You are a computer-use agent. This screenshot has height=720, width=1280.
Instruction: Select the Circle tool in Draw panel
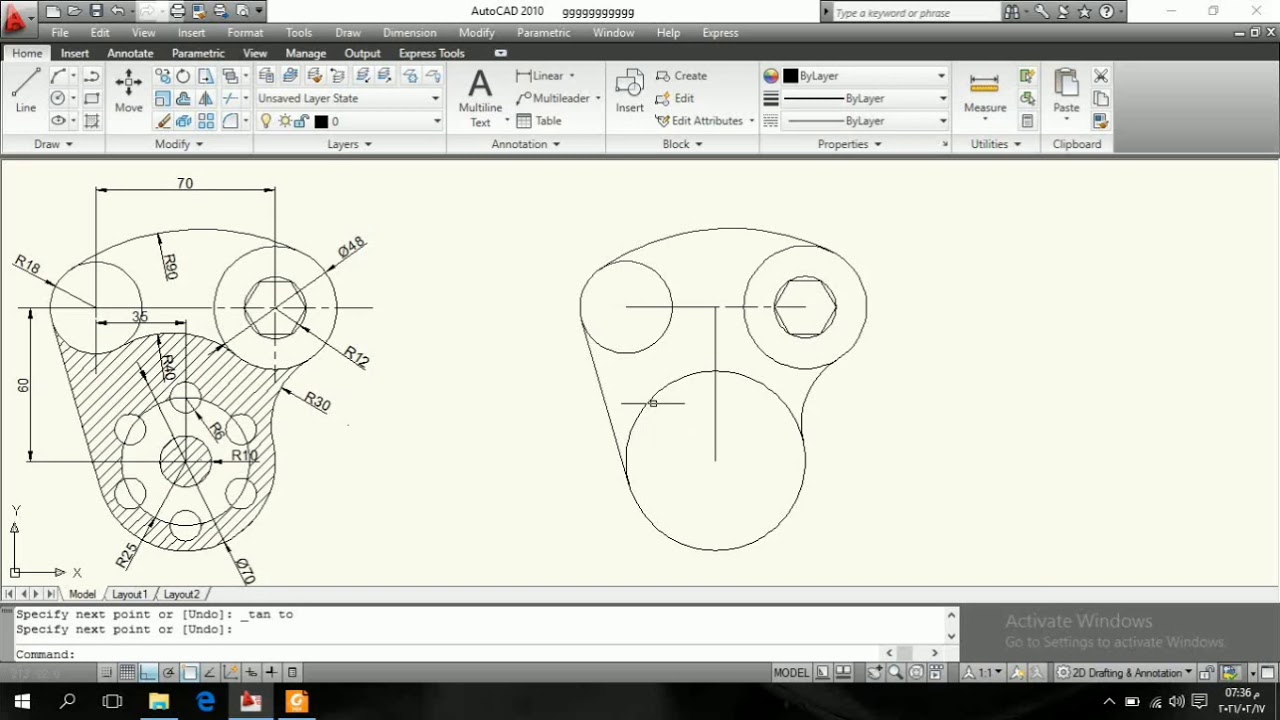coord(58,98)
